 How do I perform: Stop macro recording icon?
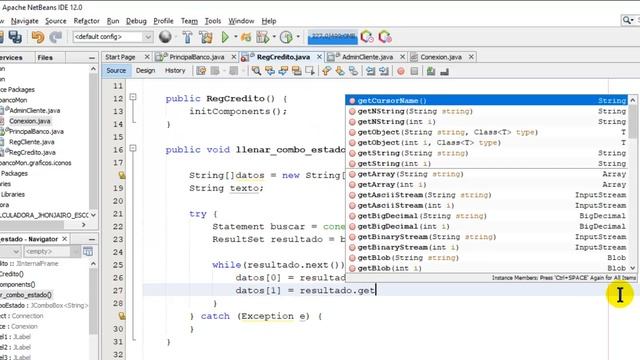tap(414, 71)
